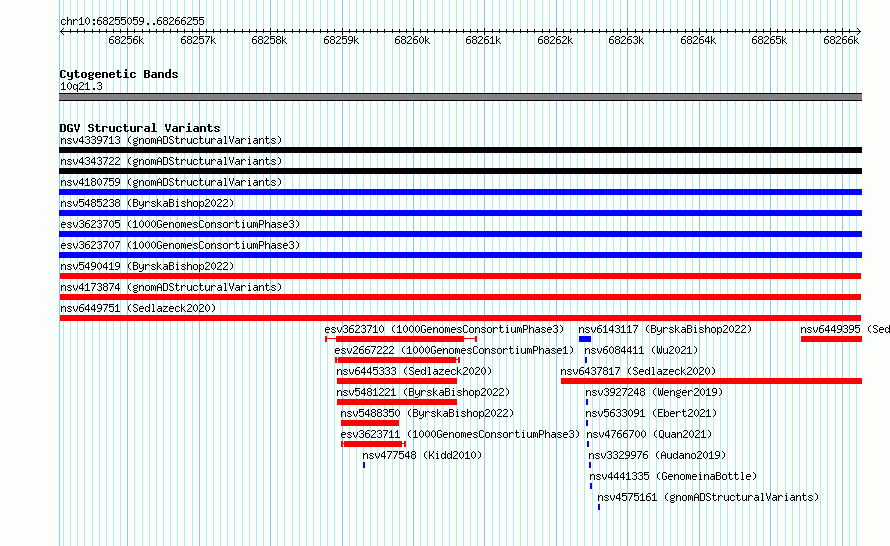890x546 pixels.
Task: Click the blue bar under esv3623705
Action: (460, 234)
